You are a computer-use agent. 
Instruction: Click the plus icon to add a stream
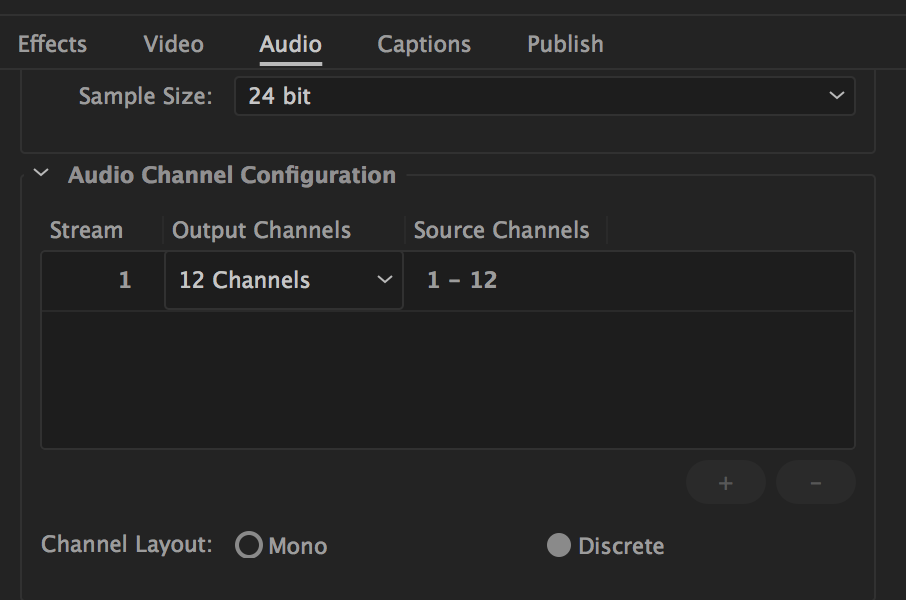tap(725, 483)
